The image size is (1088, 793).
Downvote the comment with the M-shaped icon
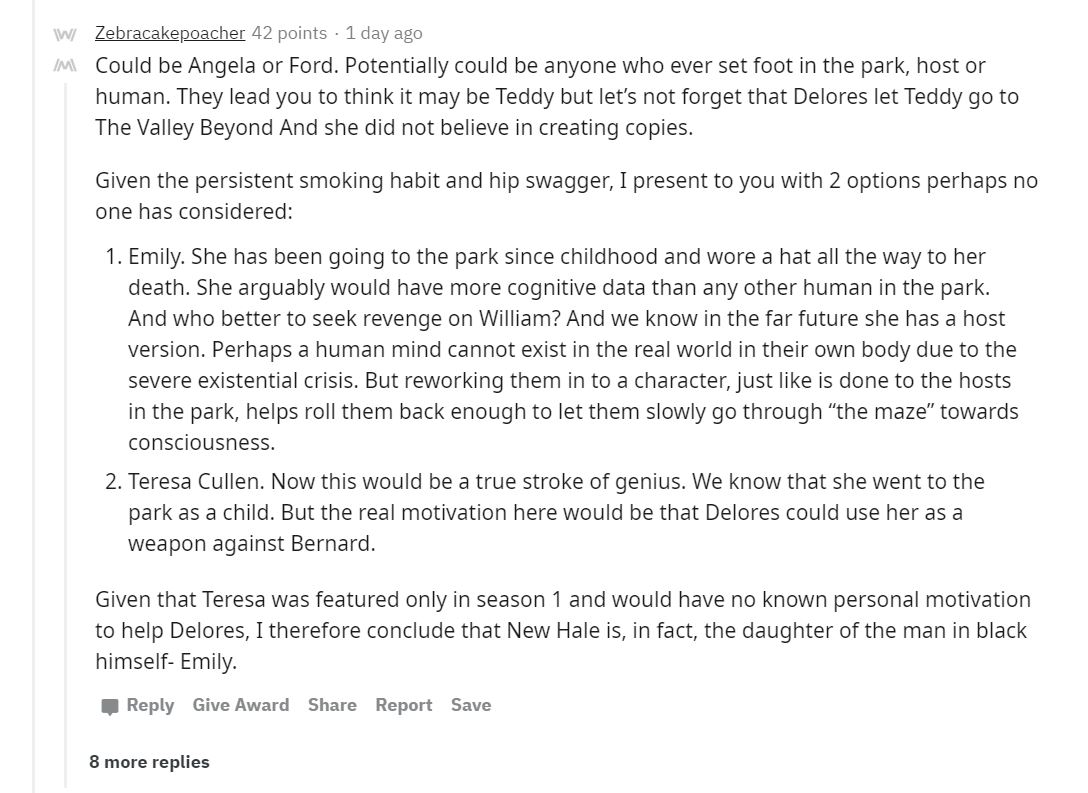point(64,66)
